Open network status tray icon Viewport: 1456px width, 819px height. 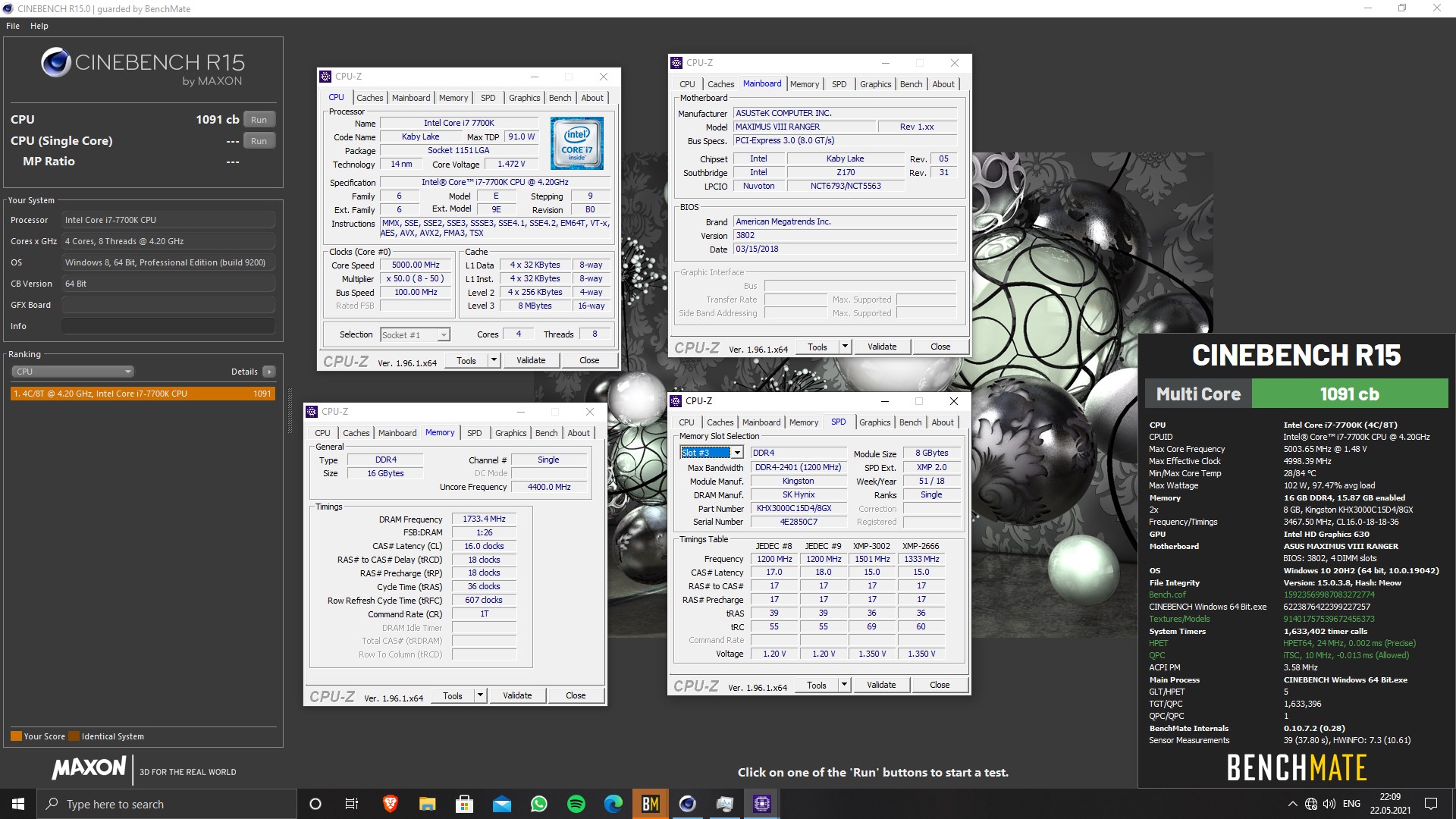click(1311, 804)
